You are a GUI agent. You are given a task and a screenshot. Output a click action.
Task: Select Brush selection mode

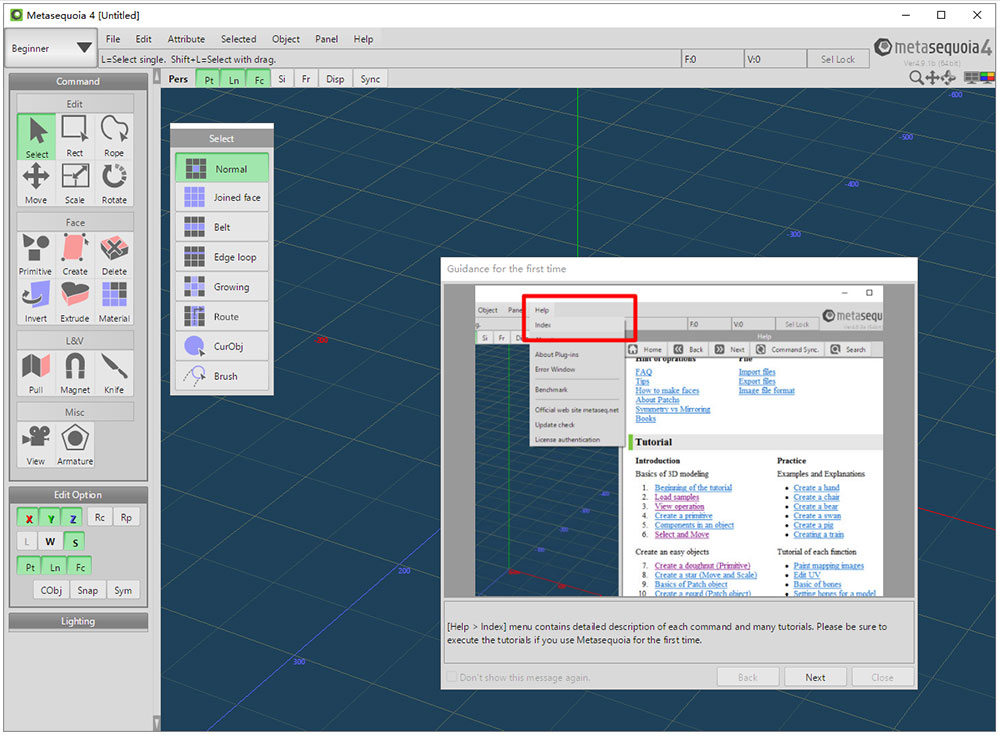tap(222, 376)
